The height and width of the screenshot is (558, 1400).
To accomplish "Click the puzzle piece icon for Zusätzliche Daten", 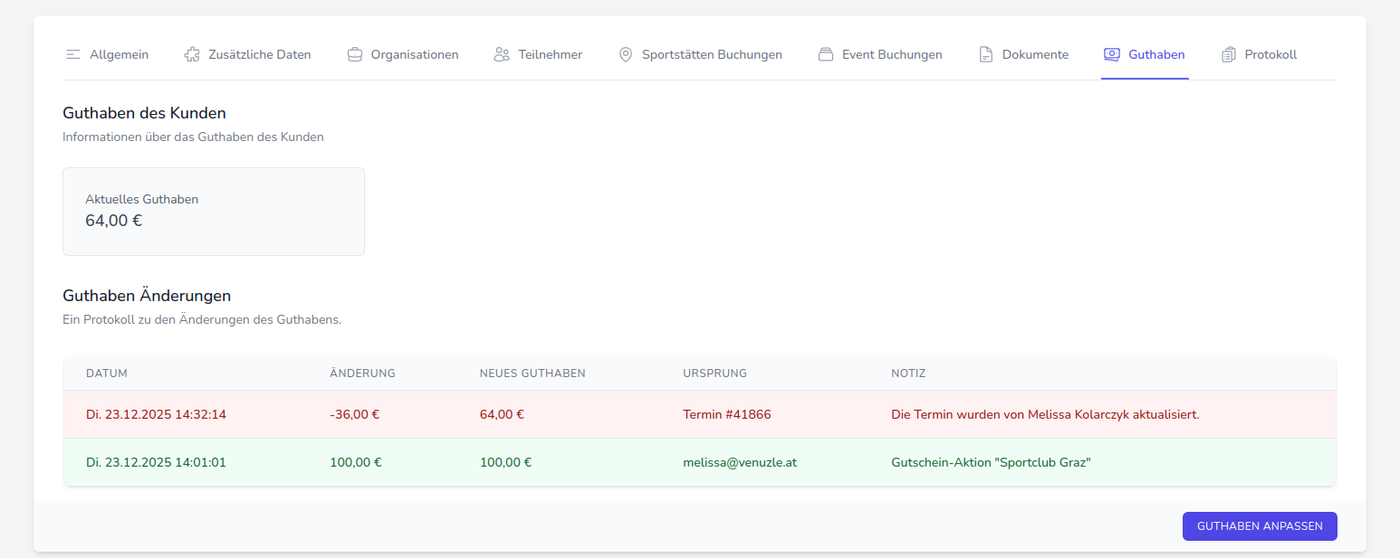I will tap(192, 54).
